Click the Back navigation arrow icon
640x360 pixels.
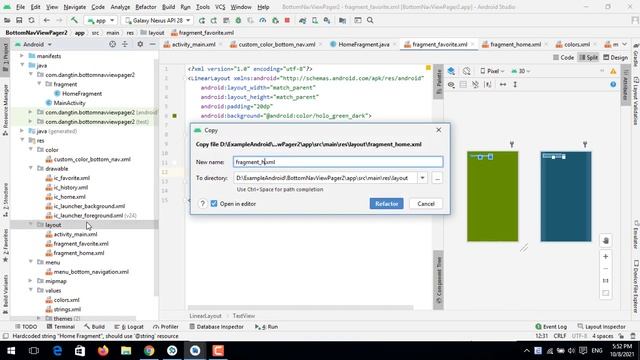click(x=47, y=20)
